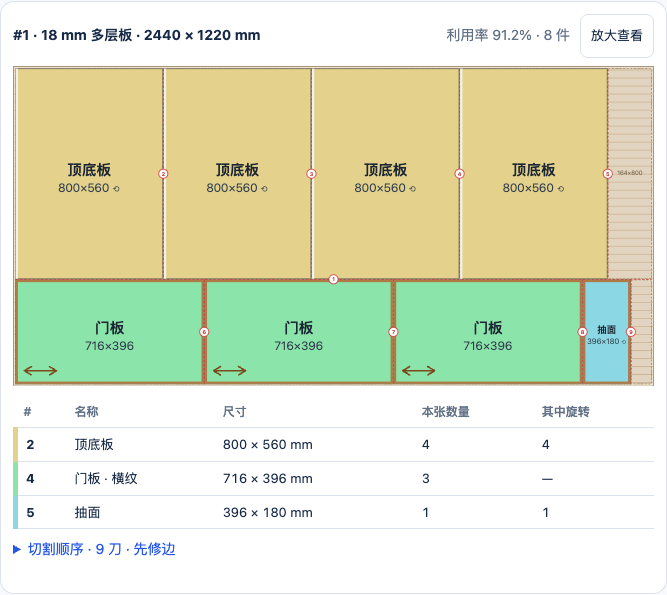The height and width of the screenshot is (595, 667).
Task: Click row number 5 of the 抽面 row
Action: click(30, 512)
